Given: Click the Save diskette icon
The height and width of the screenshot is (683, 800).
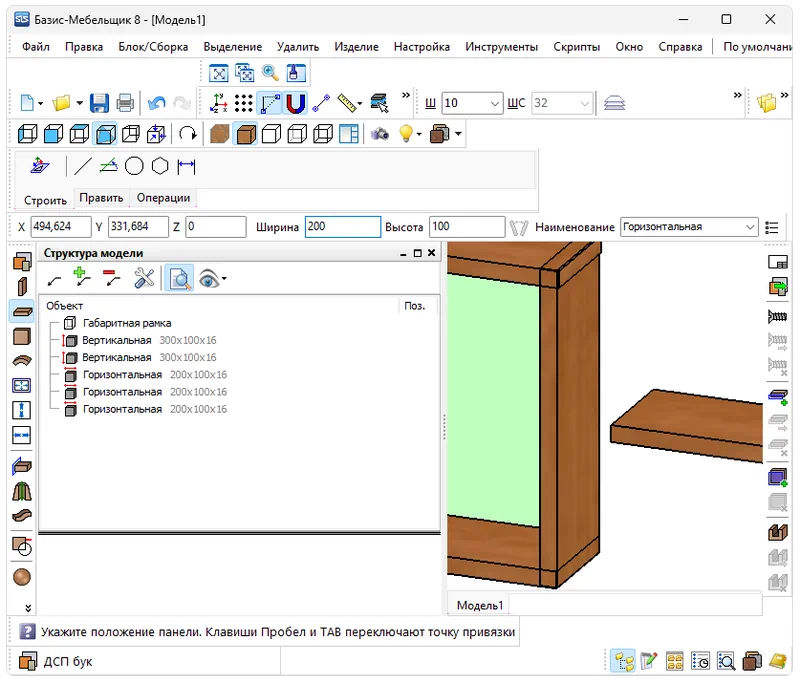Looking at the screenshot, I should [x=99, y=103].
